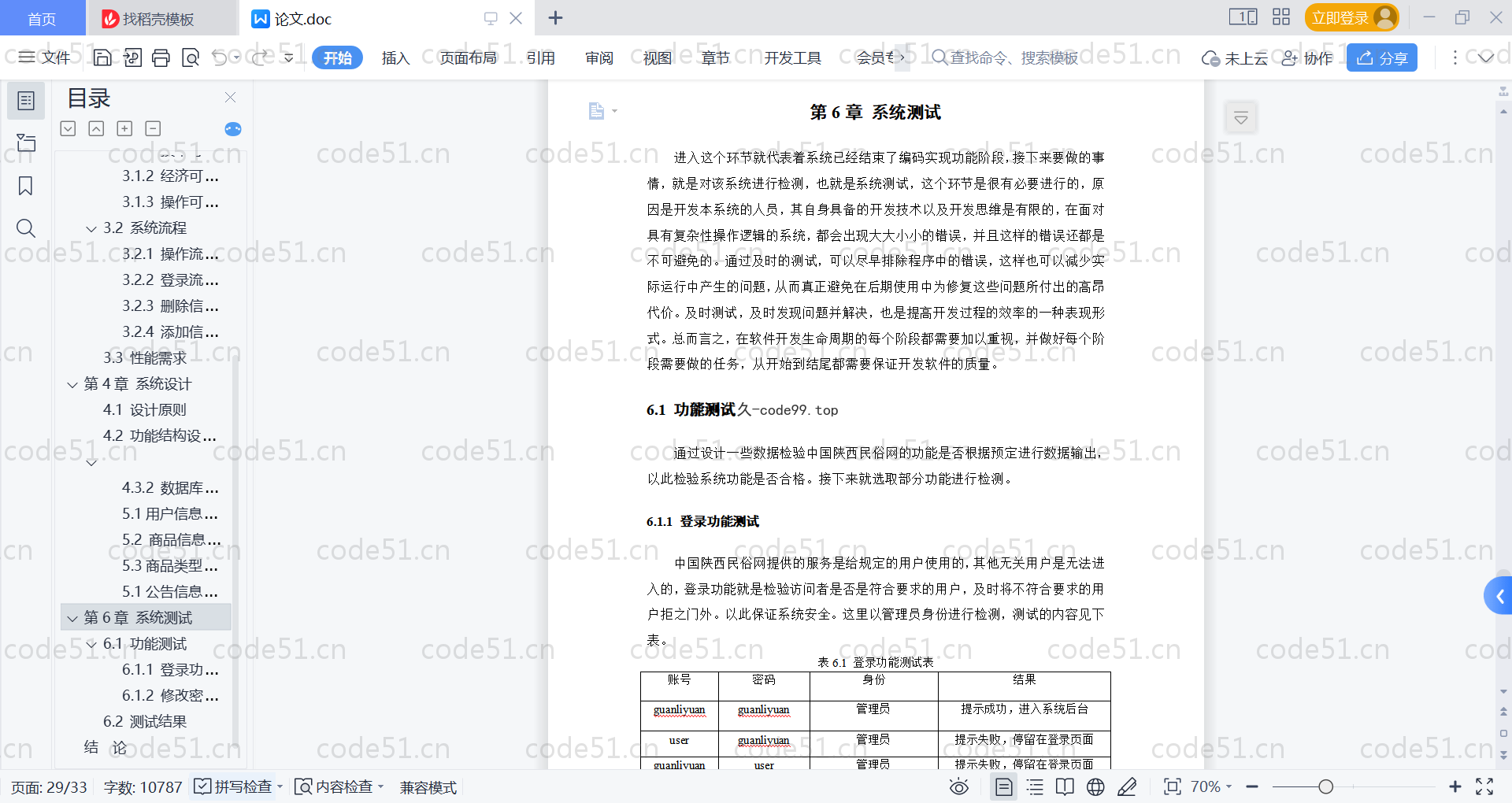Click page count 页面: 29/33

click(x=49, y=787)
